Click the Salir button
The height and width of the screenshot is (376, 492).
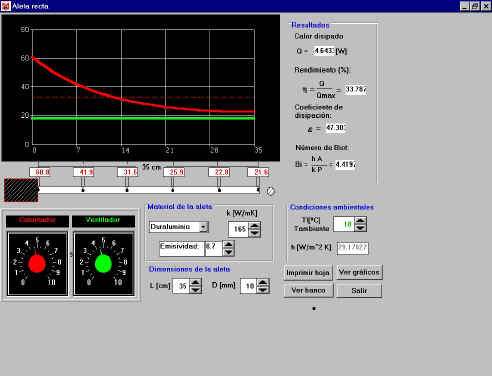(359, 291)
